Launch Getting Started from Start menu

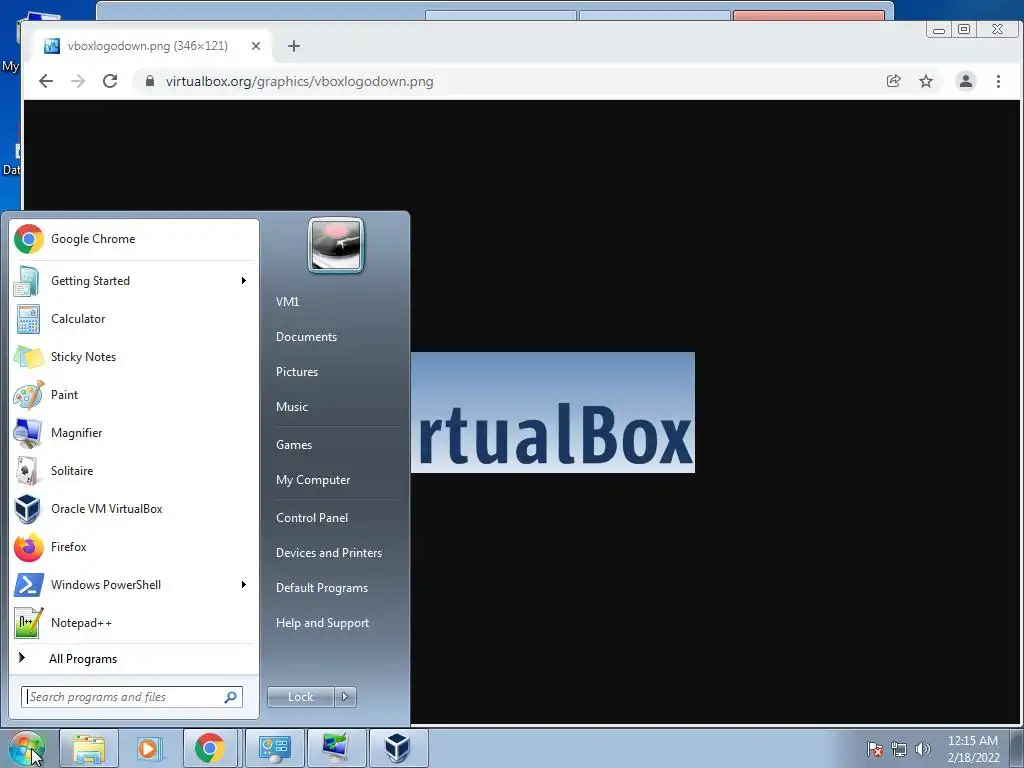coord(134,281)
